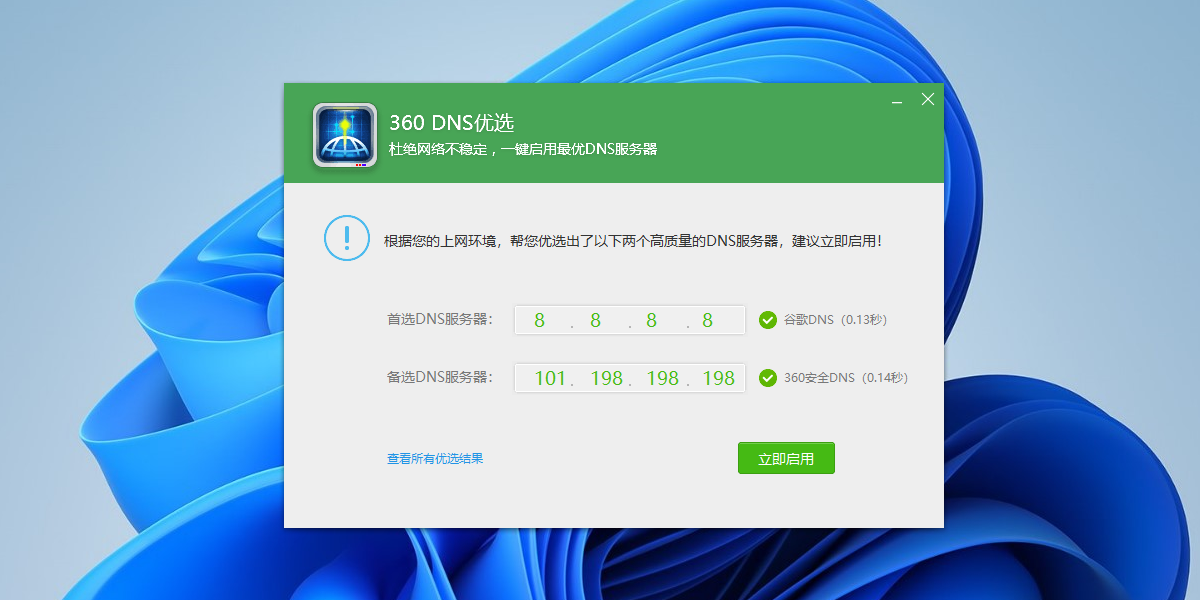Minimize the 360 DNS优选 window
Image resolution: width=1200 pixels, height=600 pixels.
[x=897, y=100]
